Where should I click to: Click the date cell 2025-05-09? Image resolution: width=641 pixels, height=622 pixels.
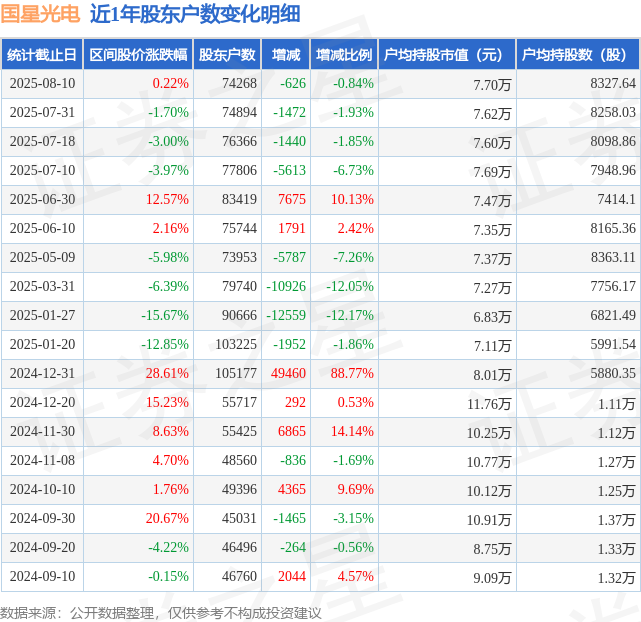pos(43,257)
